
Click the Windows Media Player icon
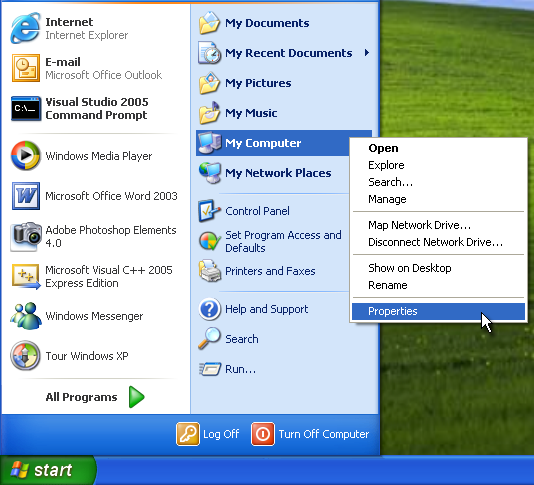click(26, 156)
